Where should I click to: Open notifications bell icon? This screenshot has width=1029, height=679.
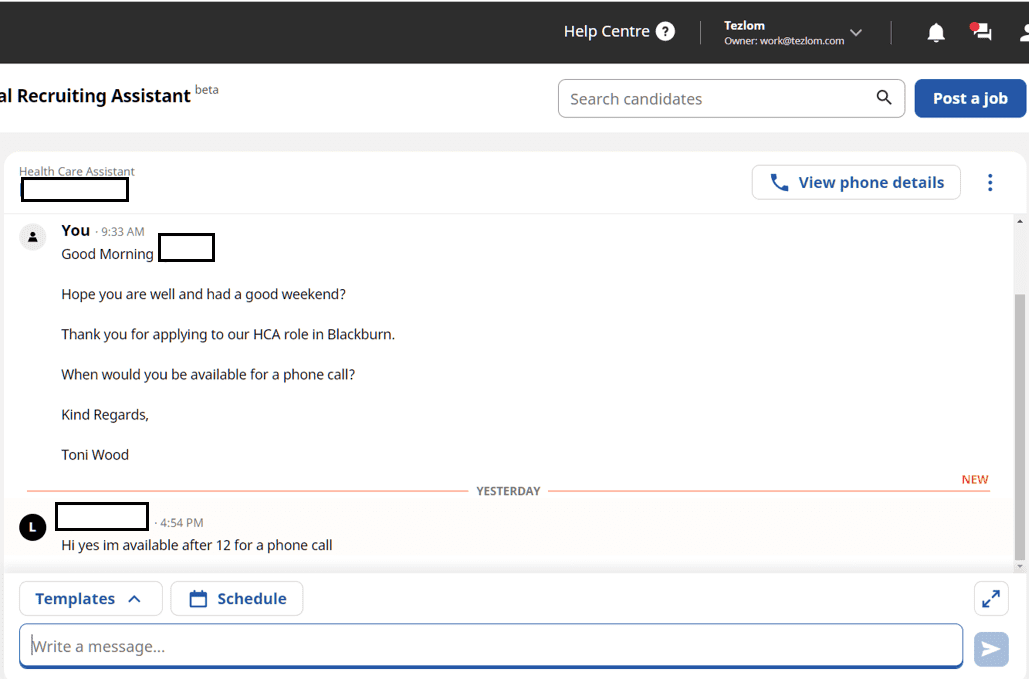[936, 32]
